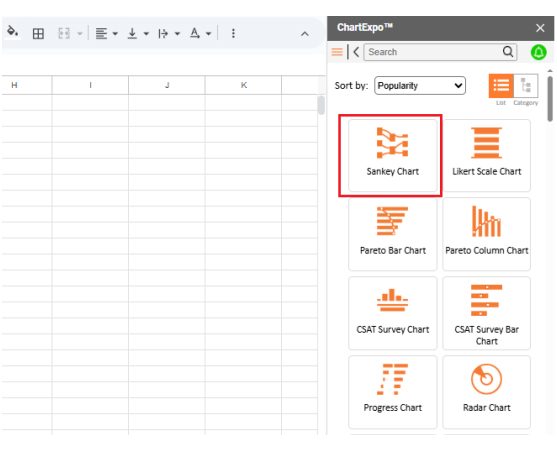557x451 pixels.
Task: Select column I header
Action: click(x=90, y=85)
